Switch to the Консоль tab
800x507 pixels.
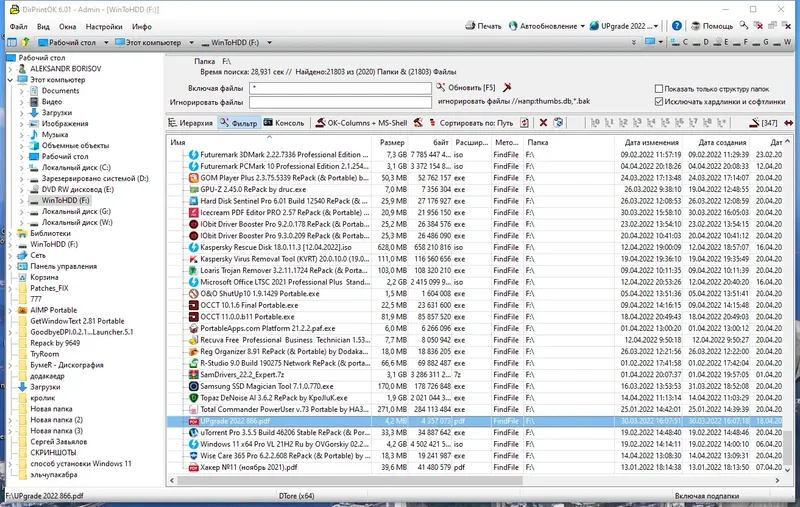[x=284, y=122]
